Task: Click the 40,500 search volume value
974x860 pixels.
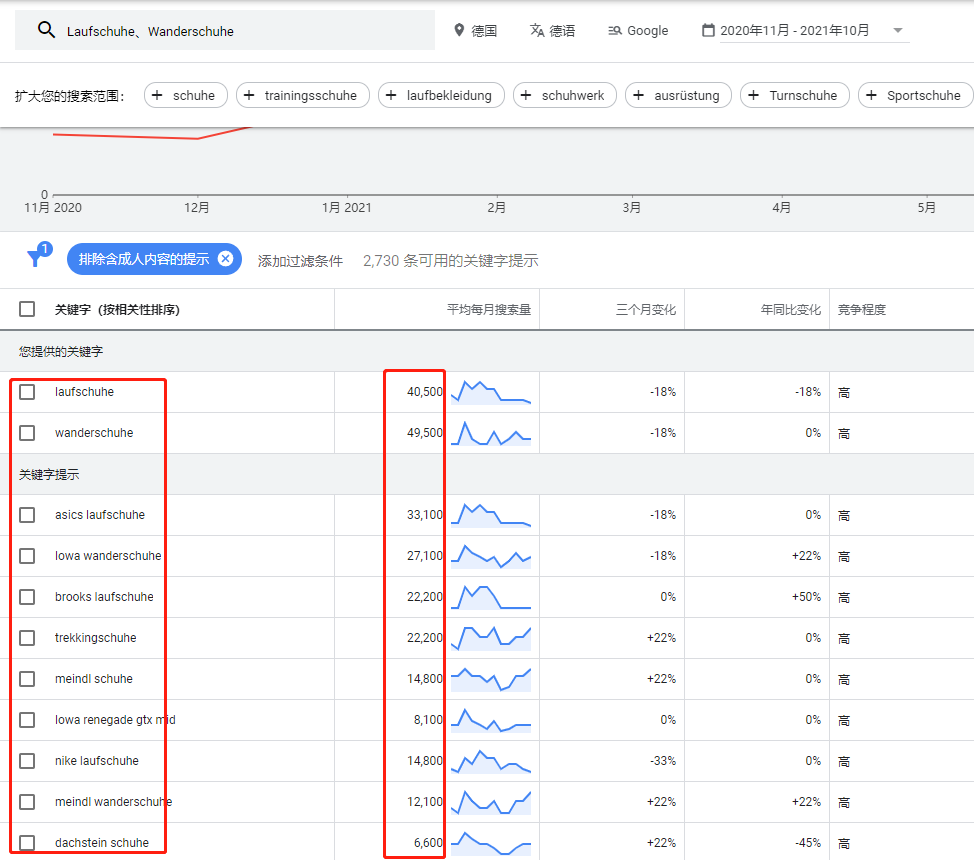Action: [425, 391]
